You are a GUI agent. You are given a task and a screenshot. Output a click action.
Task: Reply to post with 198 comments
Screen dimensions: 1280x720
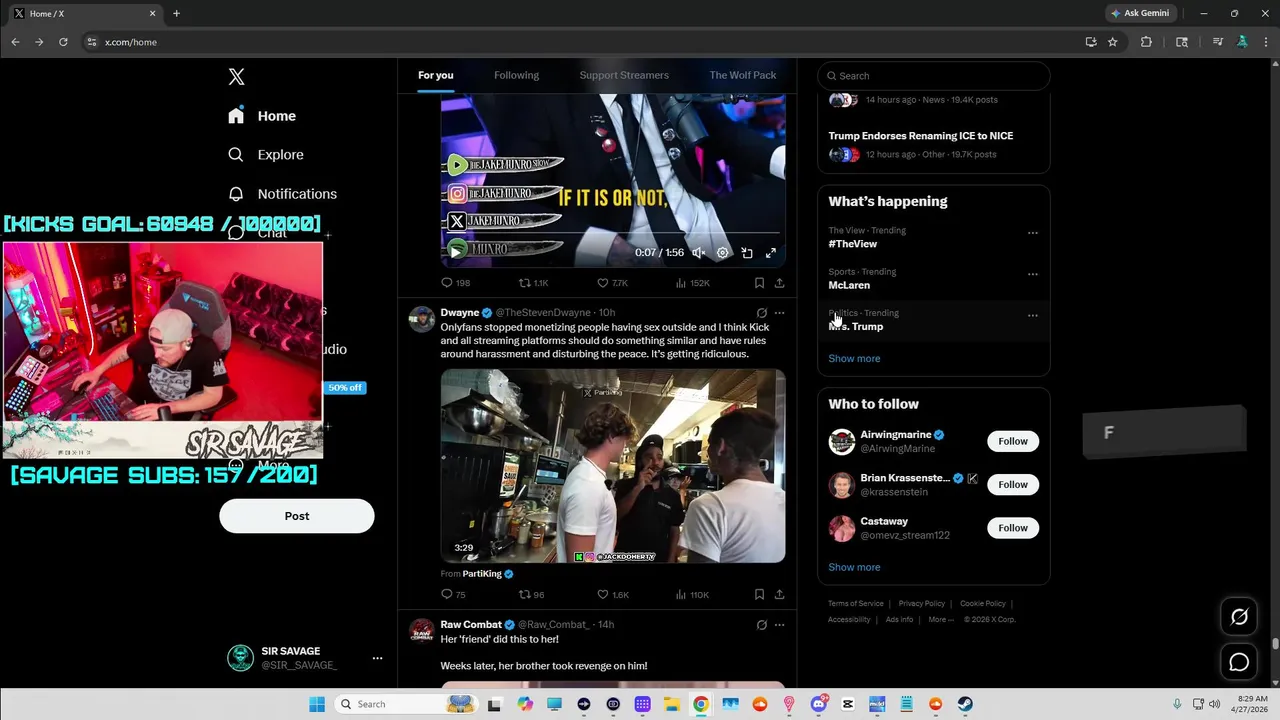pyautogui.click(x=456, y=283)
